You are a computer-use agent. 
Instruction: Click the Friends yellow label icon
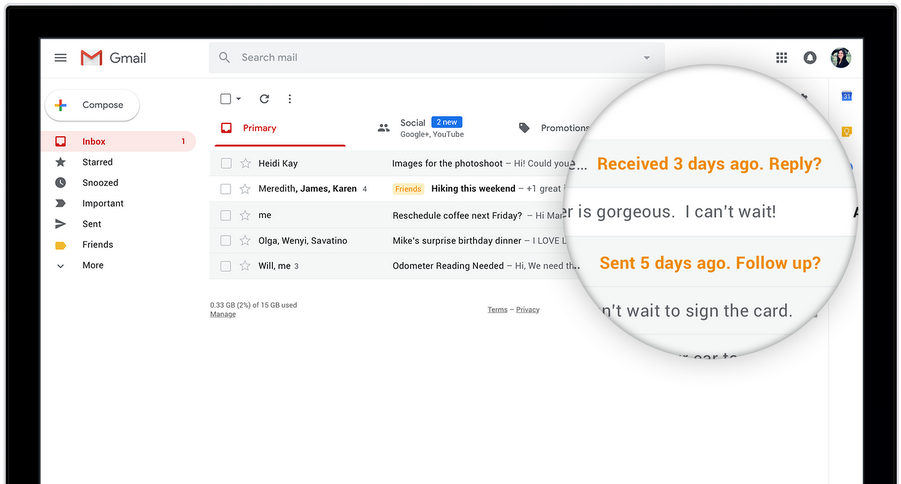coord(60,245)
